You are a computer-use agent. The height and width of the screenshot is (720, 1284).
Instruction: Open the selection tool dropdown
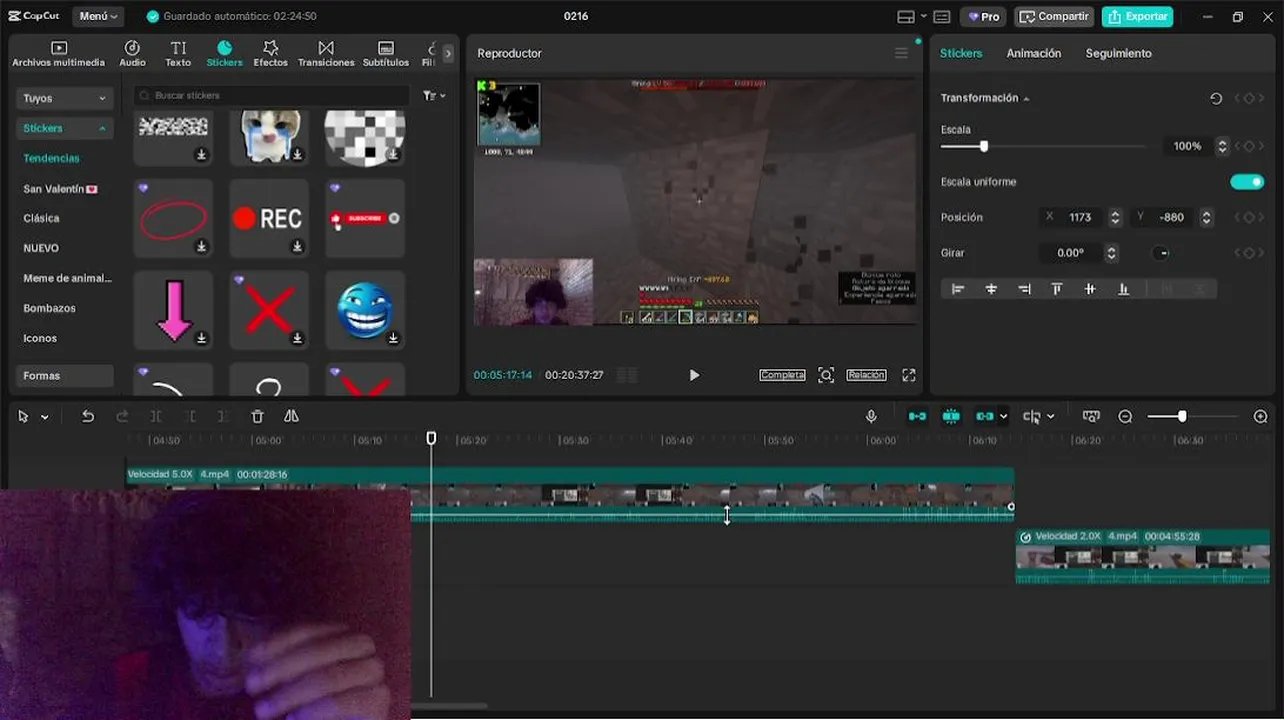[44, 417]
